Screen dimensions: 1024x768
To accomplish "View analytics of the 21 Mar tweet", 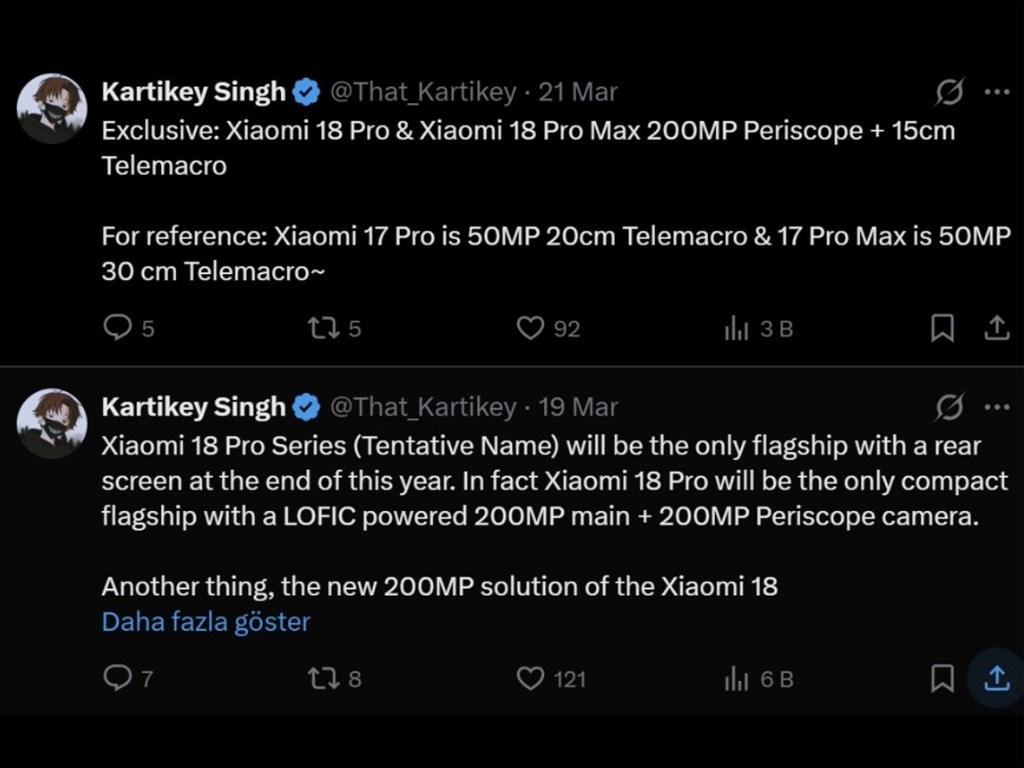I will (x=737, y=328).
